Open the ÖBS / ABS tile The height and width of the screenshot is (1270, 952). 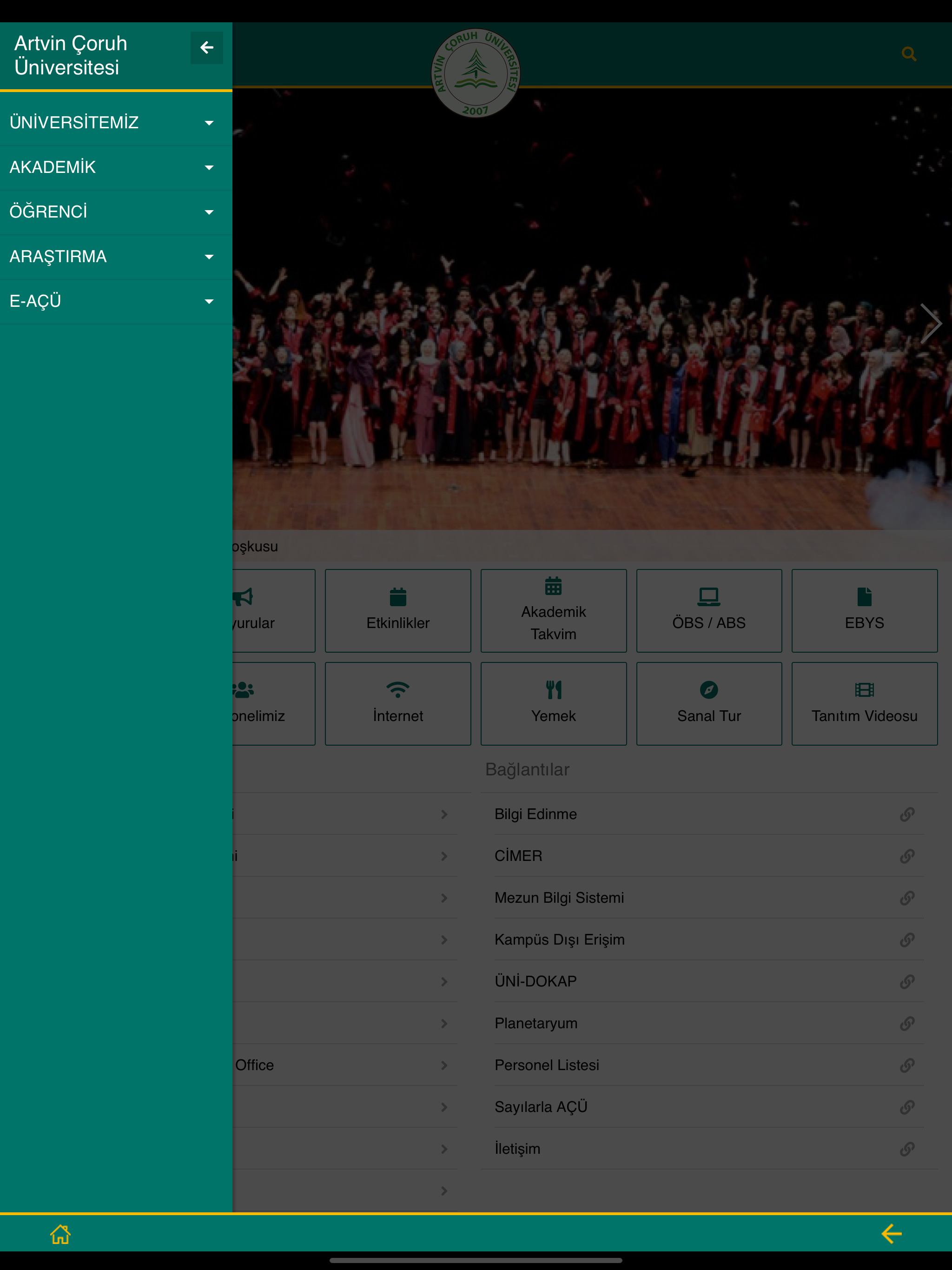click(x=708, y=610)
